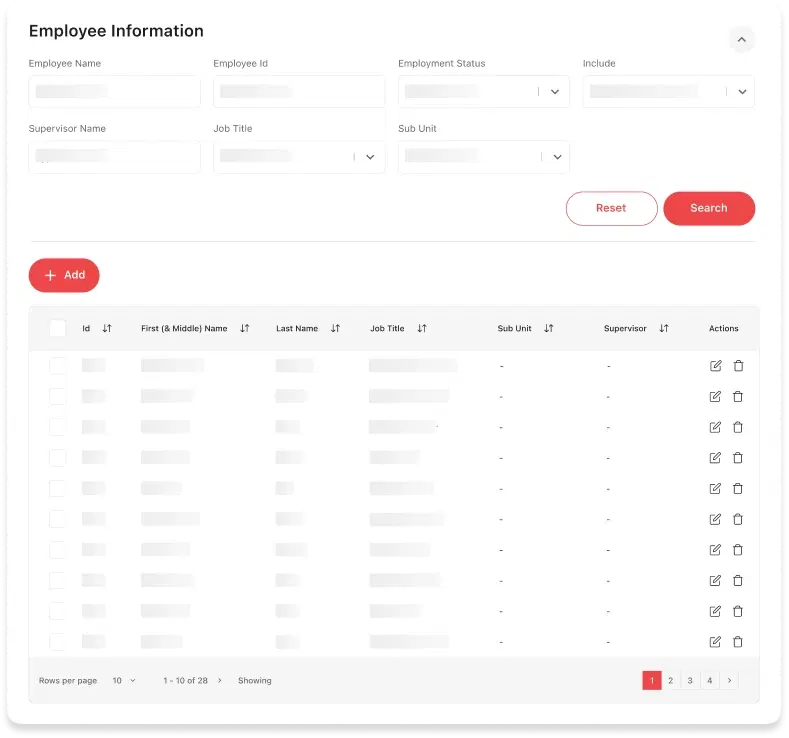This screenshot has width=789, height=738.
Task: Check the seventh row's checkbox
Action: 58,550
